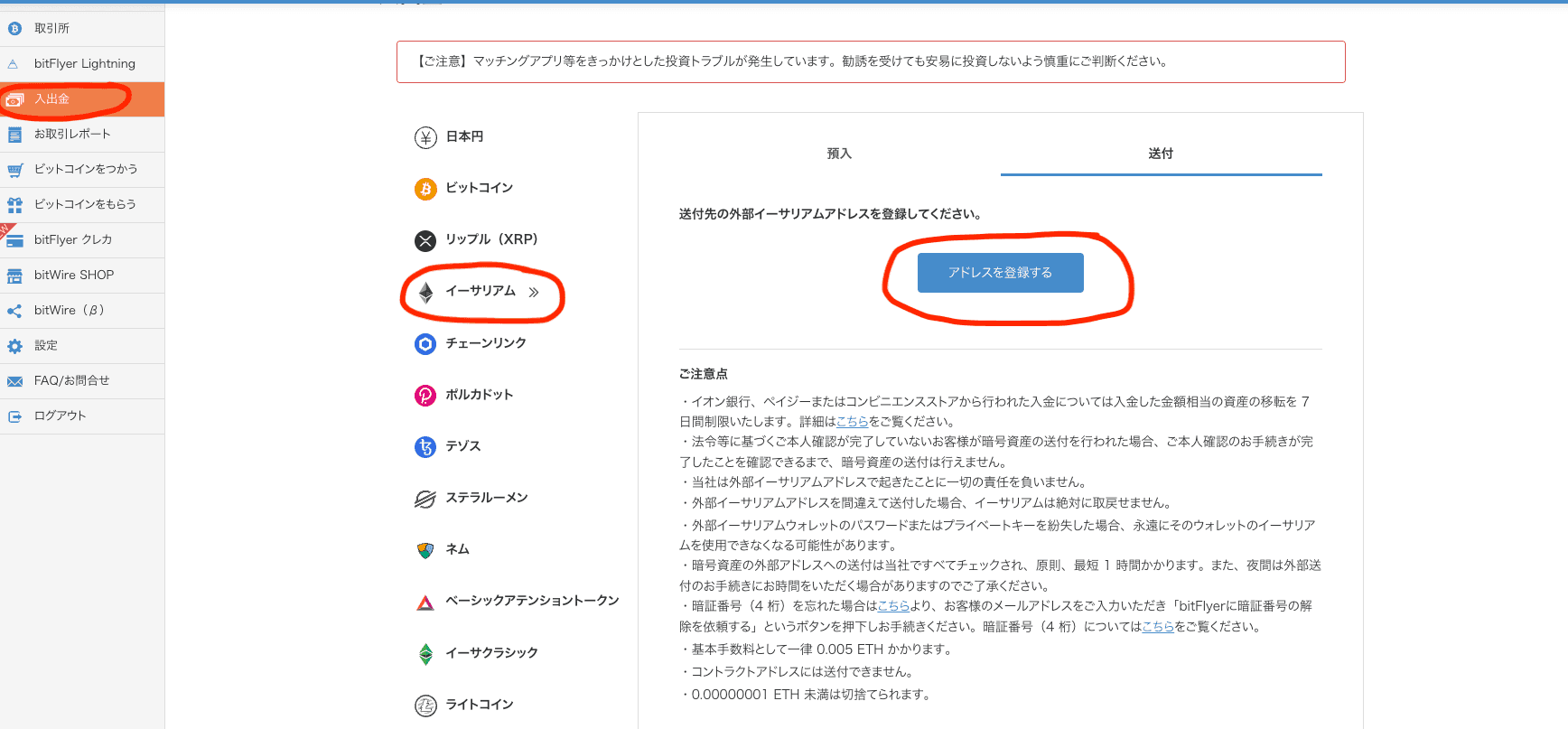This screenshot has width=1568, height=729.
Task: Click the yen coin icon for 日本円
Action: pos(425,137)
